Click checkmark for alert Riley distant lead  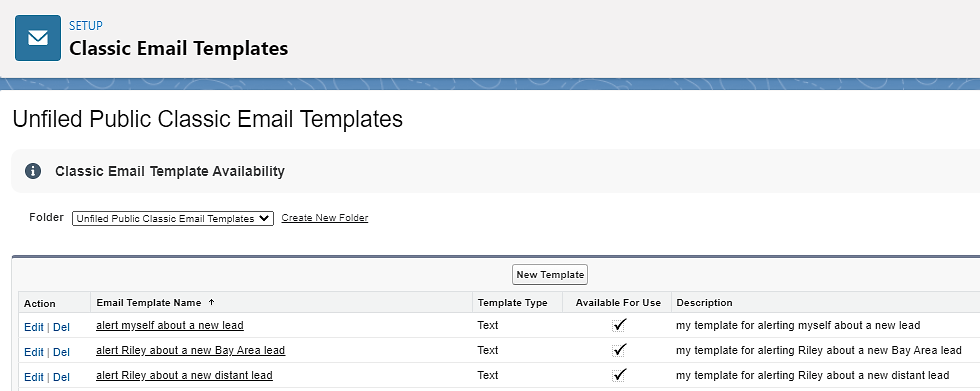click(x=619, y=375)
